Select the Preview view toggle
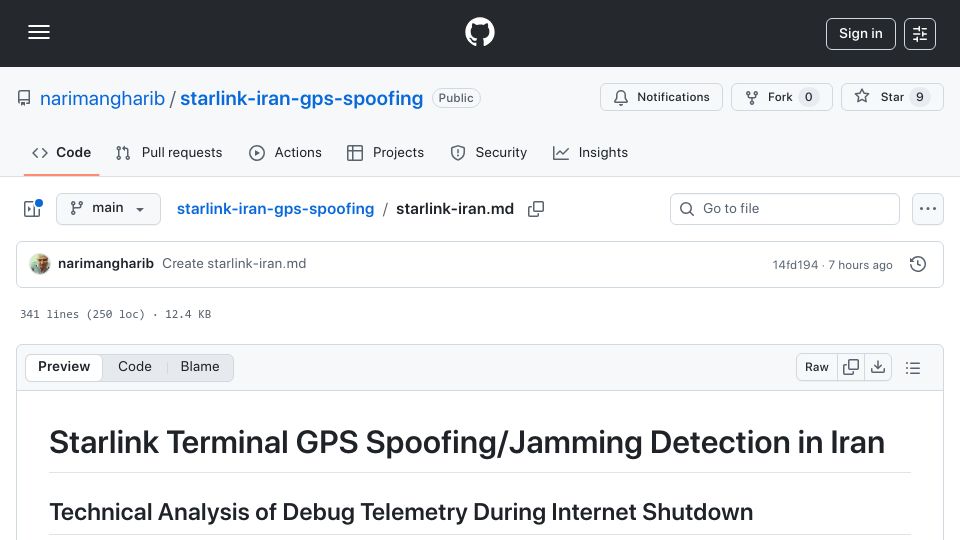This screenshot has width=960, height=540. pos(64,367)
